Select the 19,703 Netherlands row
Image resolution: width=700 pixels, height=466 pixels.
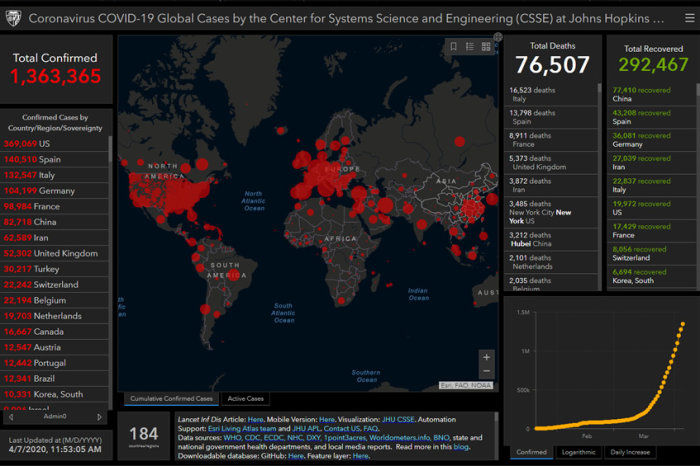[x=54, y=316]
